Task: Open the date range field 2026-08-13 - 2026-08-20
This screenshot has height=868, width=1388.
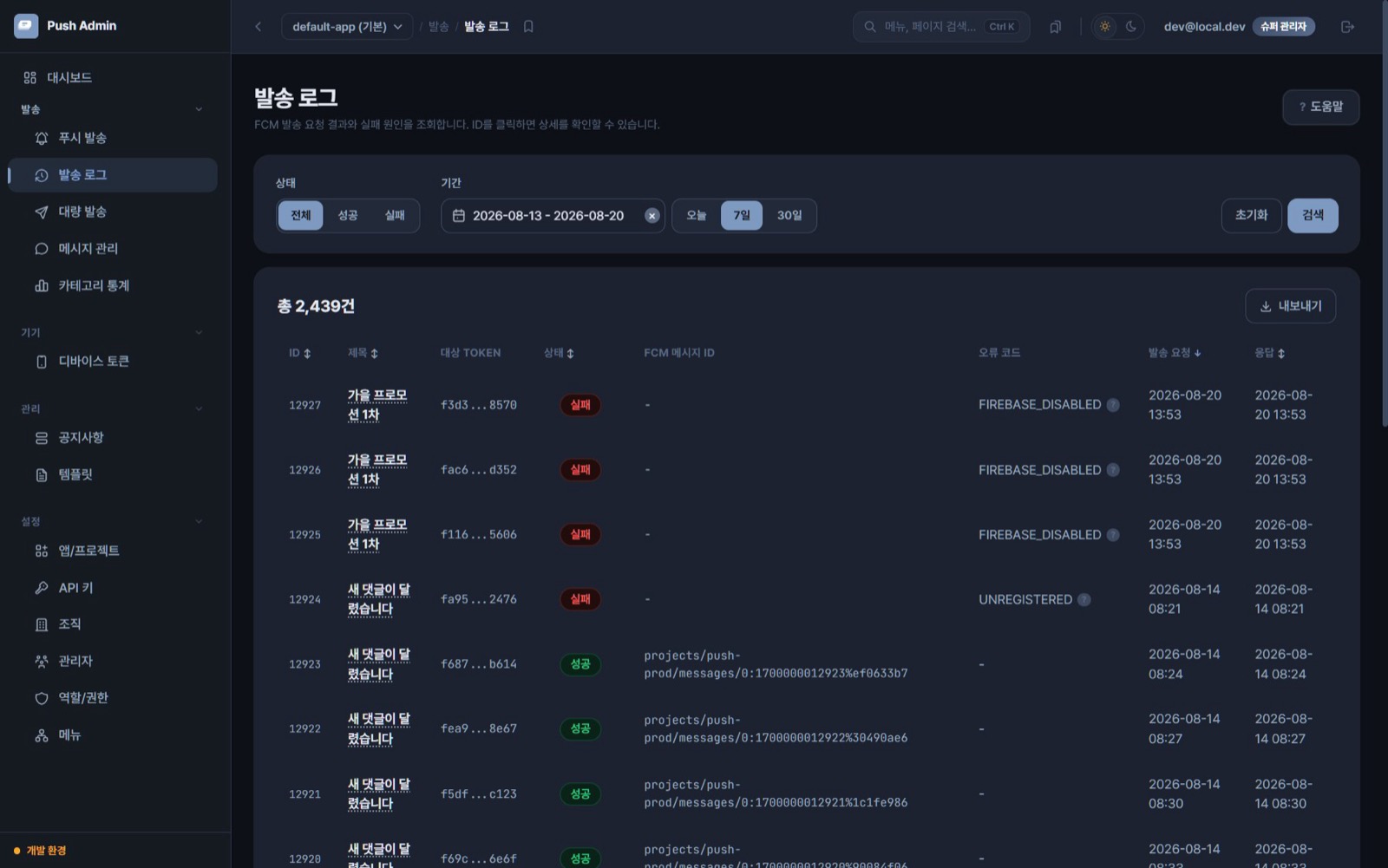Action: pos(553,216)
